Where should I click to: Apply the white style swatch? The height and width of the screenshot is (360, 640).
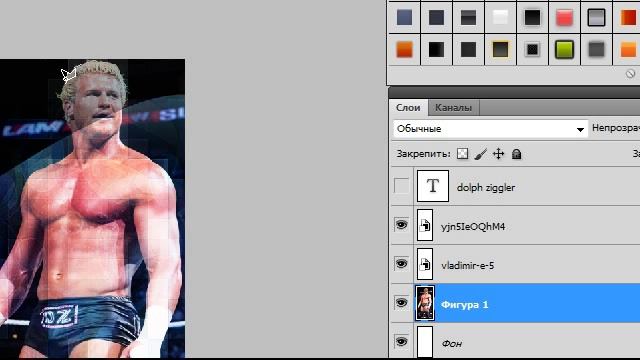tap(500, 18)
